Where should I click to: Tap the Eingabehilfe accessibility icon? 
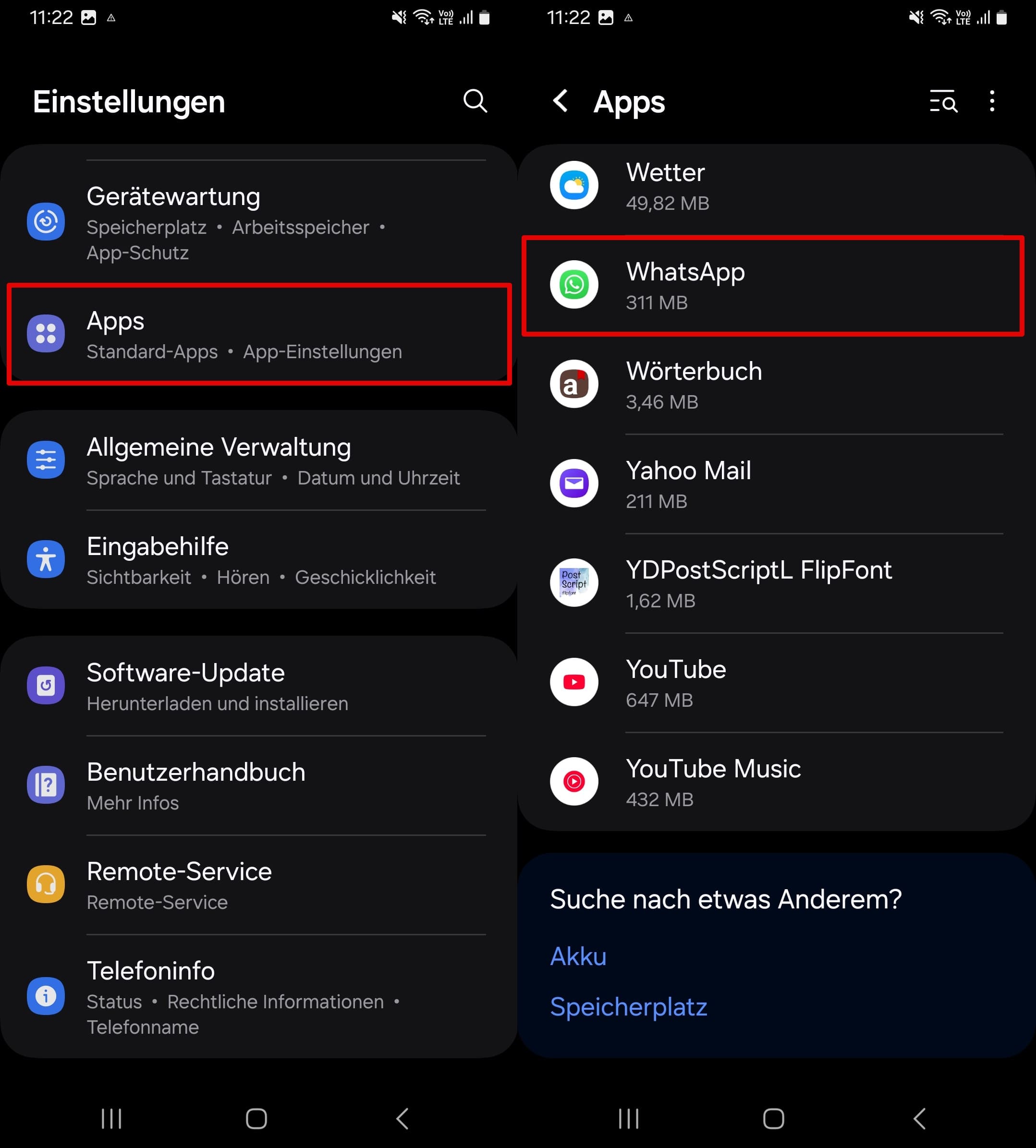(46, 559)
